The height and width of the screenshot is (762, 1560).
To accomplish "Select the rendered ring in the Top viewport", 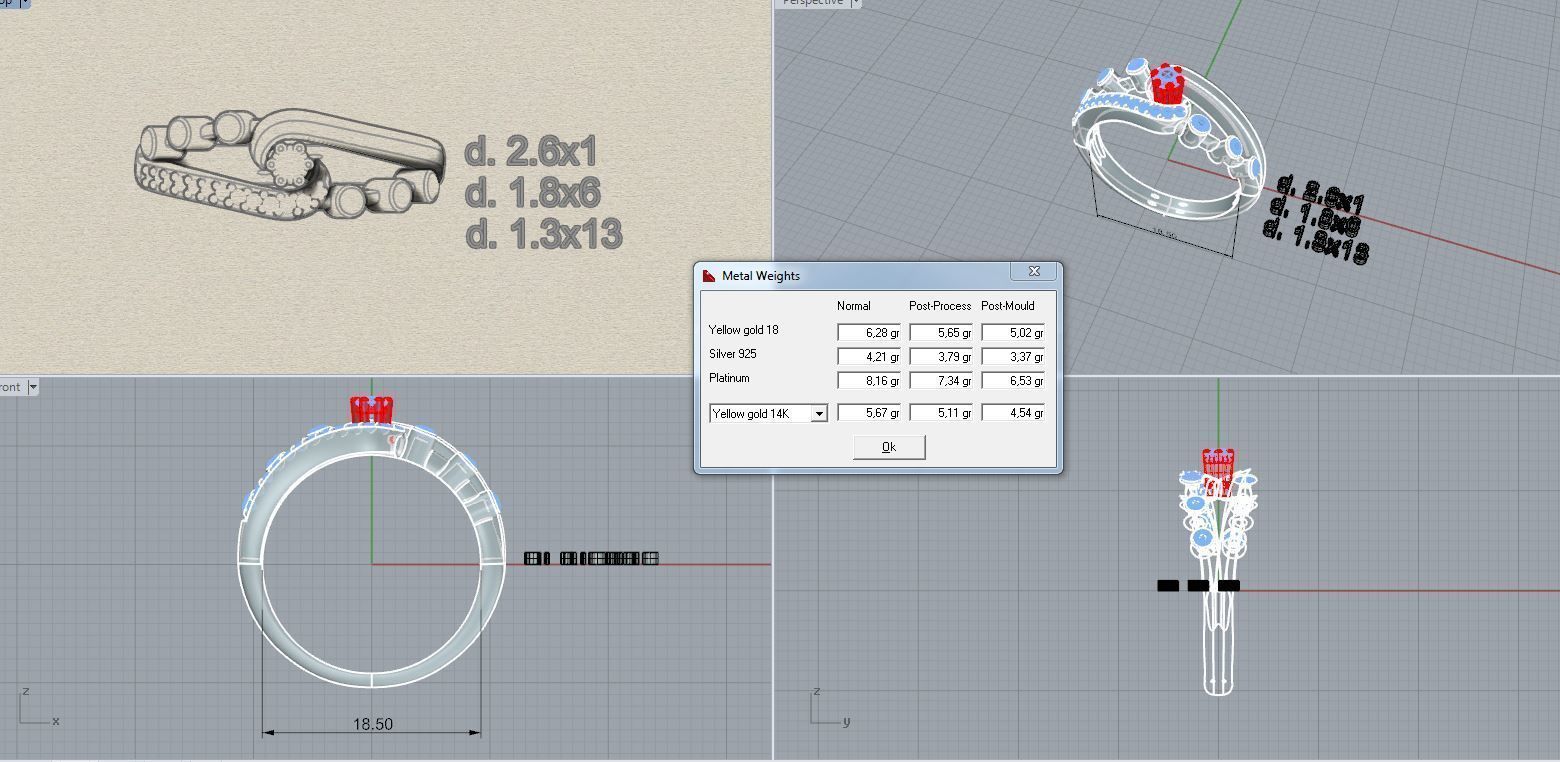I will tap(290, 165).
